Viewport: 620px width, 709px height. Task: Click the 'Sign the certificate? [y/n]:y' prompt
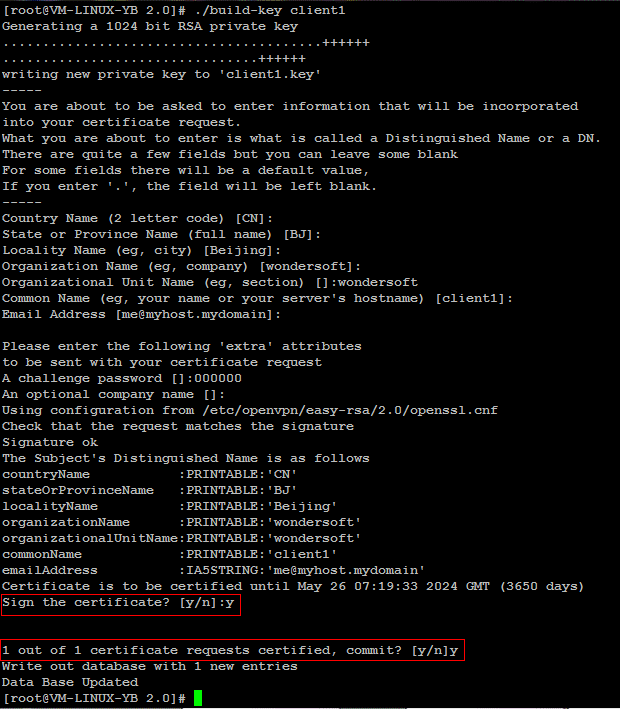pyautogui.click(x=118, y=603)
